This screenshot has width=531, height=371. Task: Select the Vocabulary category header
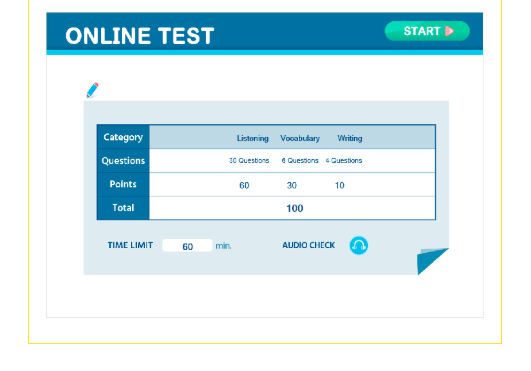(x=300, y=138)
